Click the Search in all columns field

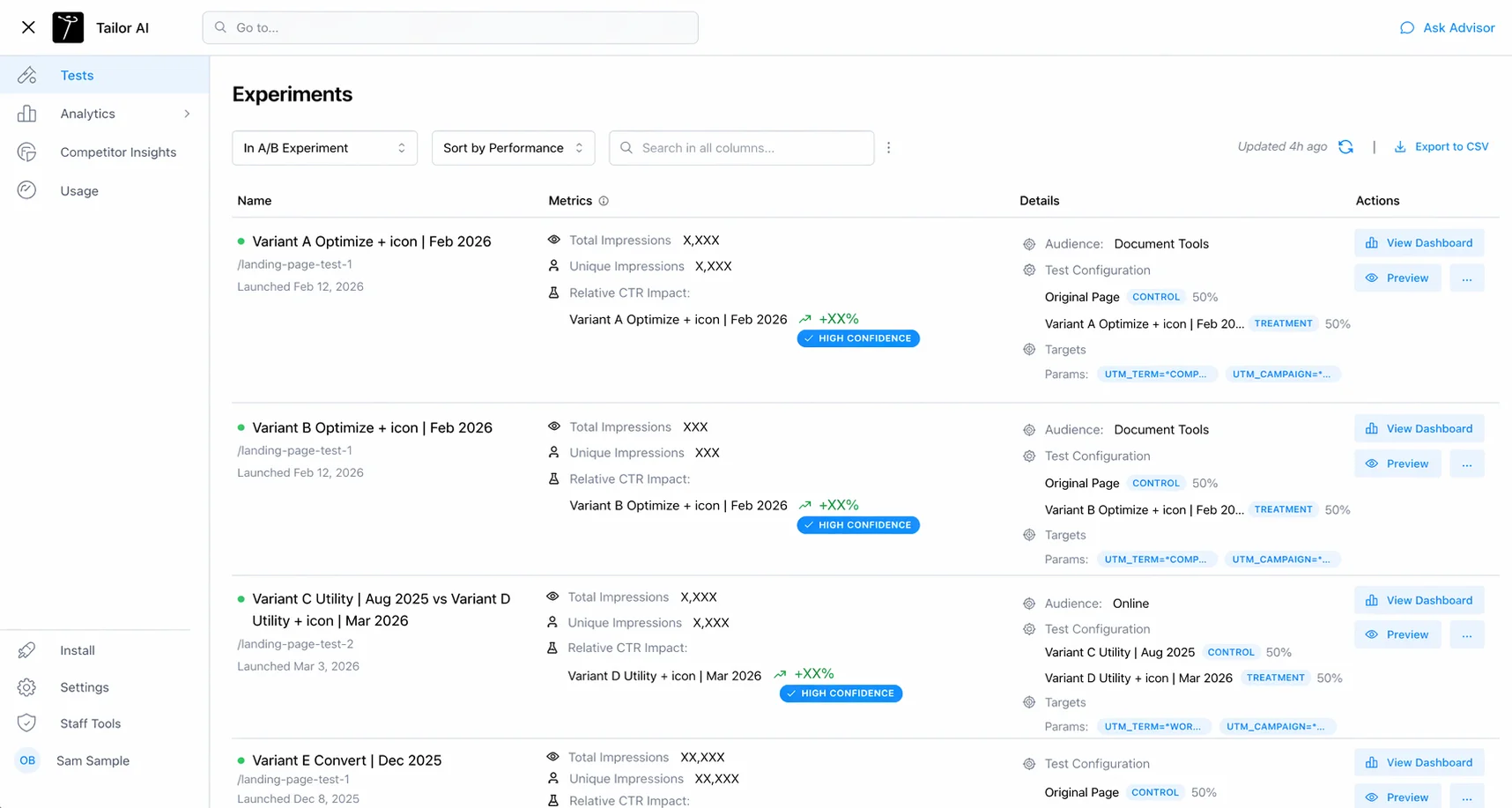[741, 148]
